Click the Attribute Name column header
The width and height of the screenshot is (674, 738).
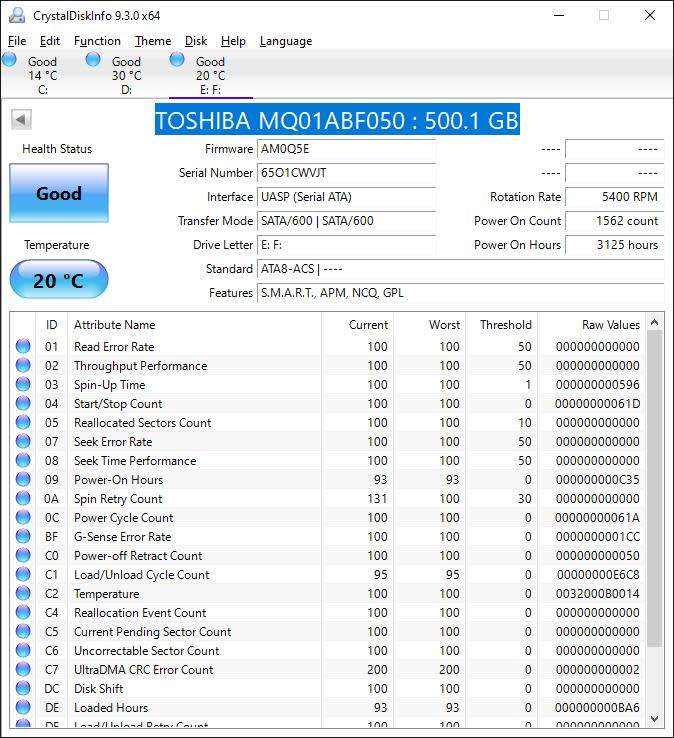point(194,325)
